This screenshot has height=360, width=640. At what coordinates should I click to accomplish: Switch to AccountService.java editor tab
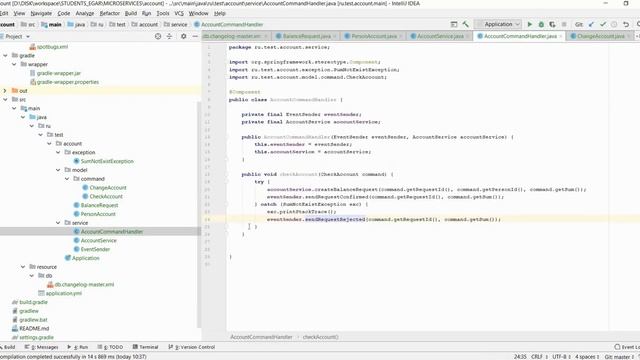click(440, 36)
